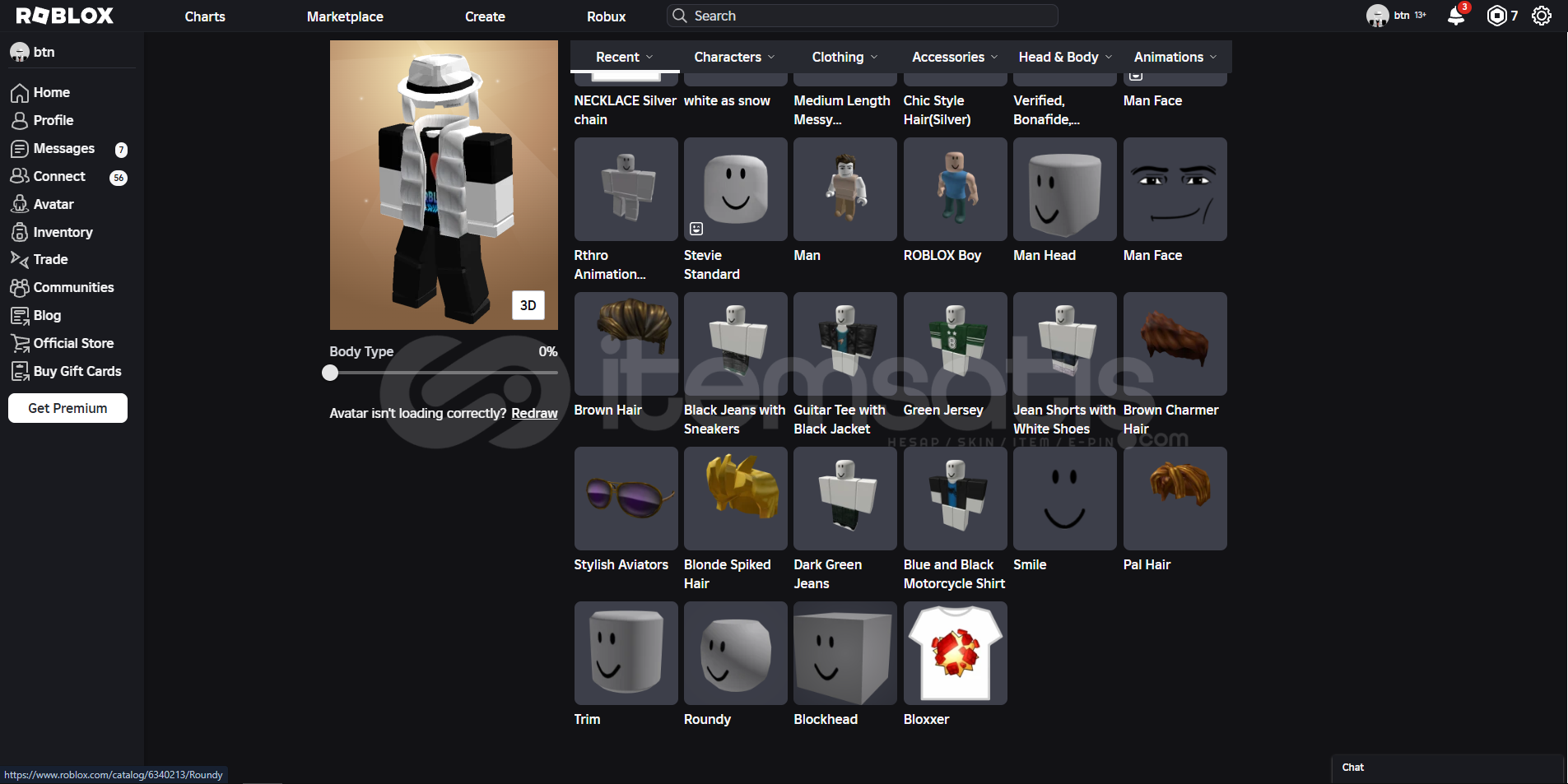The image size is (1568, 784).
Task: Click the Inventory sidebar icon
Action: 20,232
